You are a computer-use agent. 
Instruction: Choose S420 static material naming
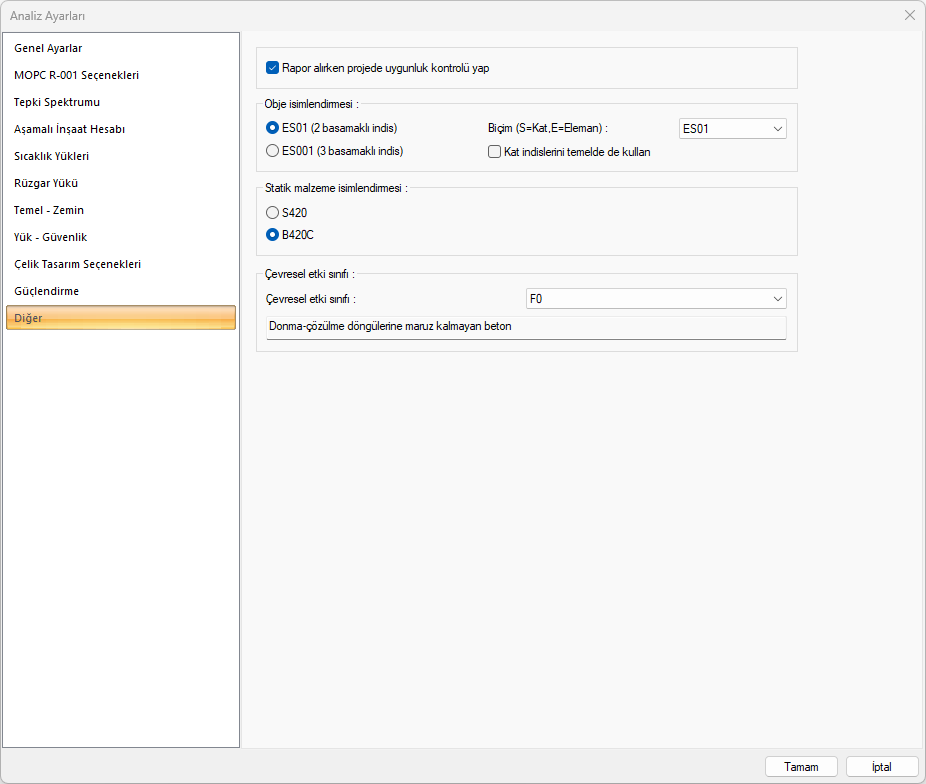pos(272,212)
